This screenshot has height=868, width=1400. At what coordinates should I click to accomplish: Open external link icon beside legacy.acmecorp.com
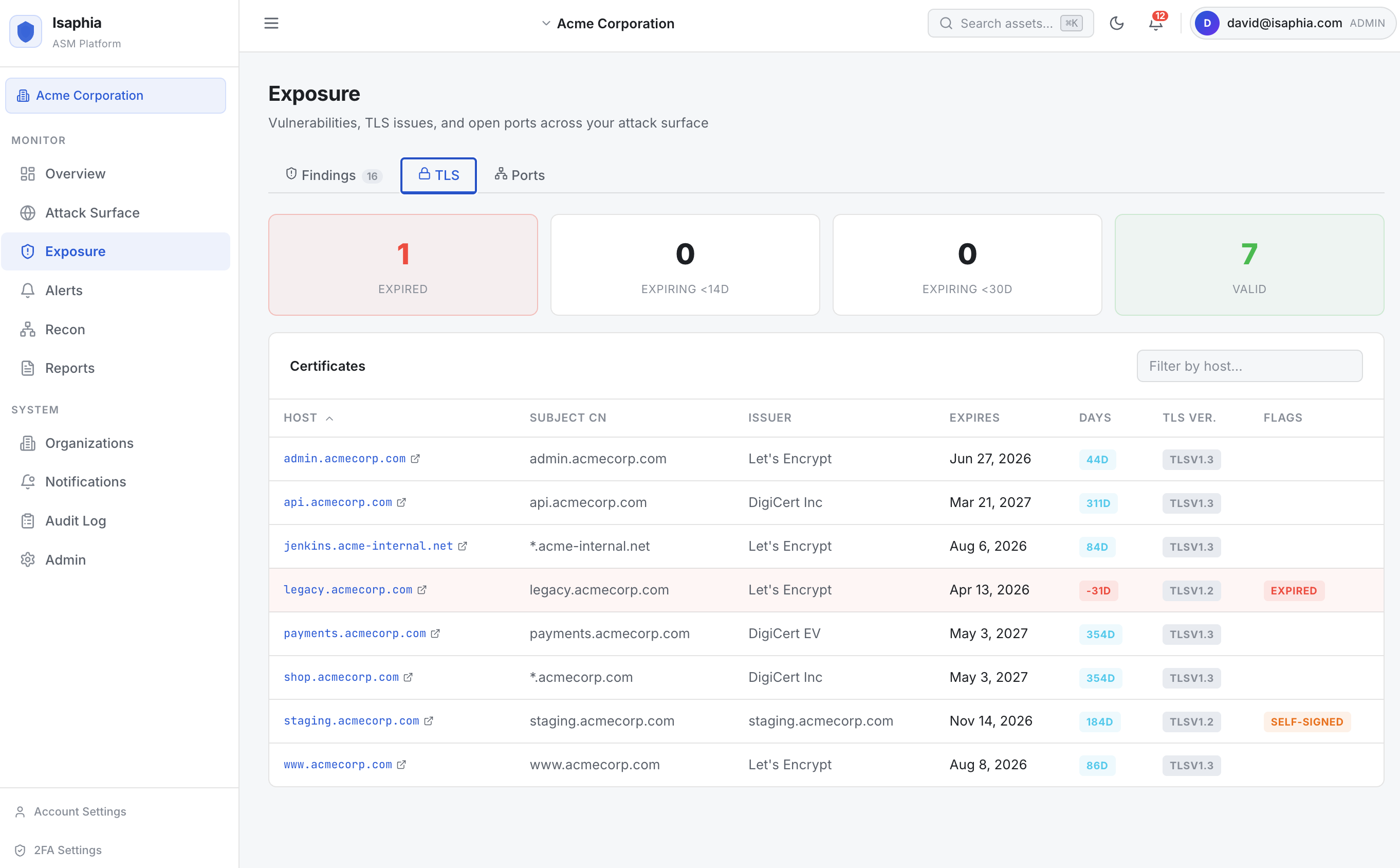[x=422, y=590]
